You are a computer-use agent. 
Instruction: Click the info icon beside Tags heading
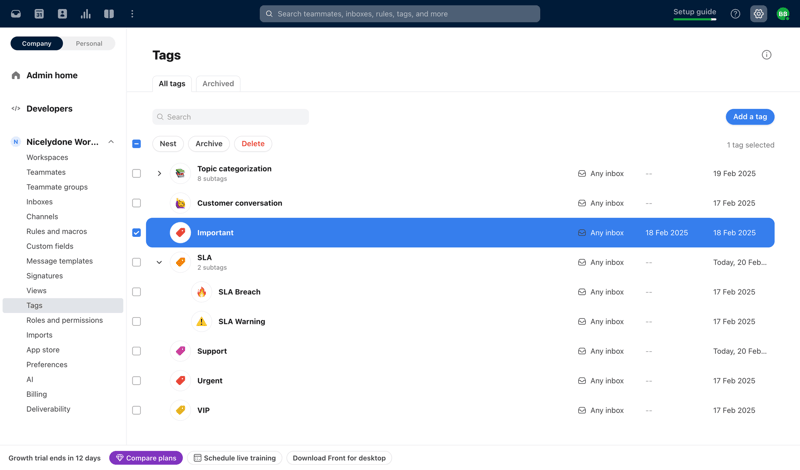click(x=766, y=55)
